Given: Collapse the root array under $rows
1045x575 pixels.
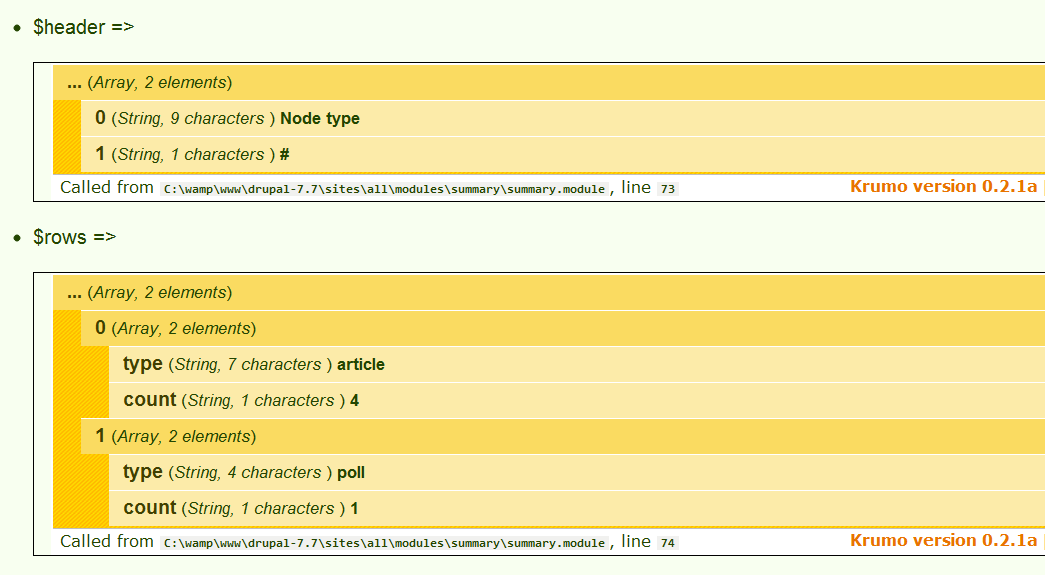Looking at the screenshot, I should tap(150, 293).
